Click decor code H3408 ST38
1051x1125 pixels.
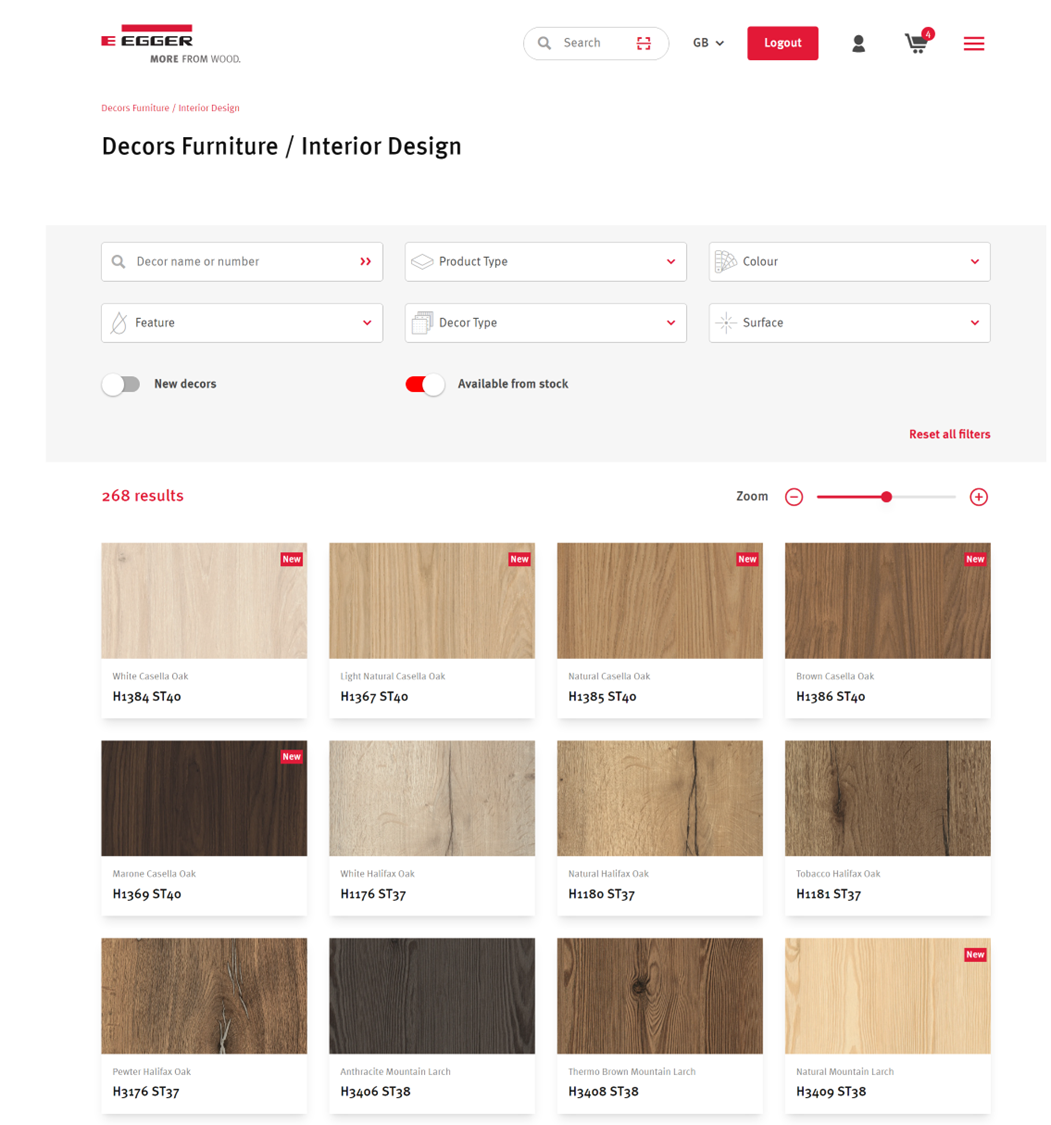(603, 1092)
